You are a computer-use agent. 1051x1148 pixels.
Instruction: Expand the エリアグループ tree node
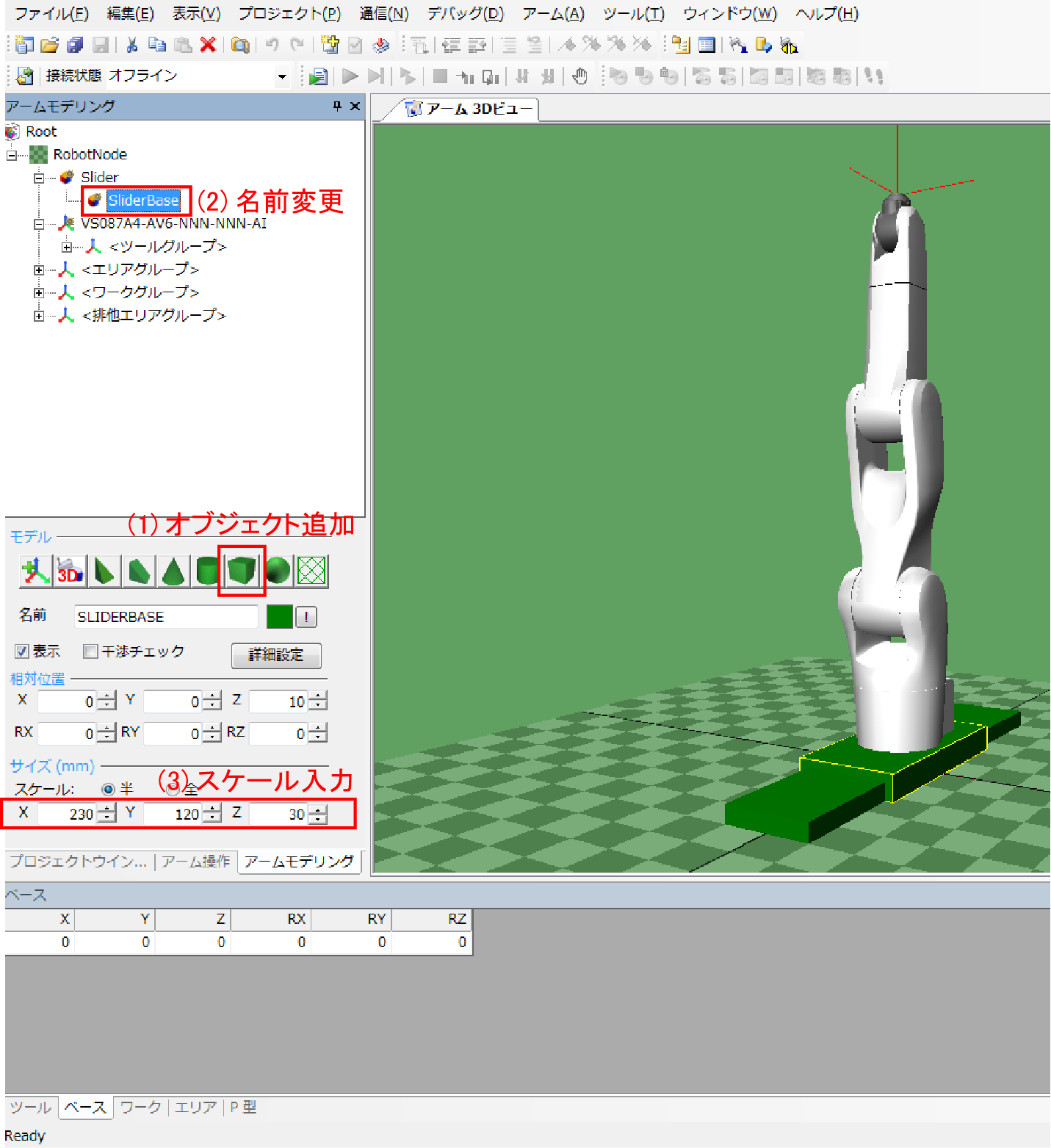(x=39, y=270)
